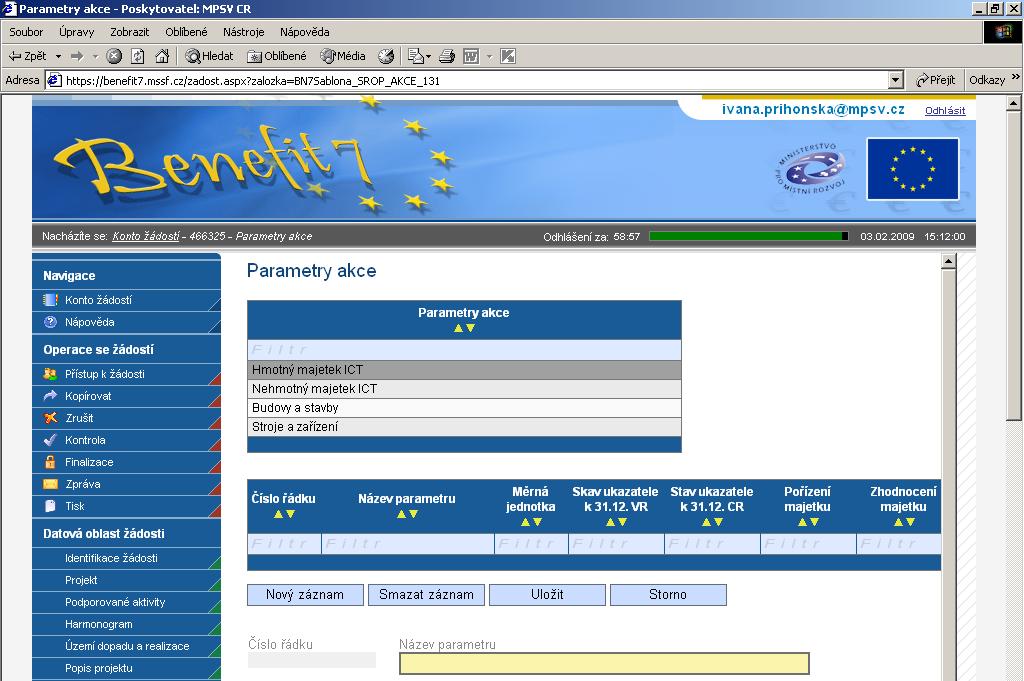
Task: Click the Konto žádostí sidebar icon
Action: pyautogui.click(x=50, y=300)
